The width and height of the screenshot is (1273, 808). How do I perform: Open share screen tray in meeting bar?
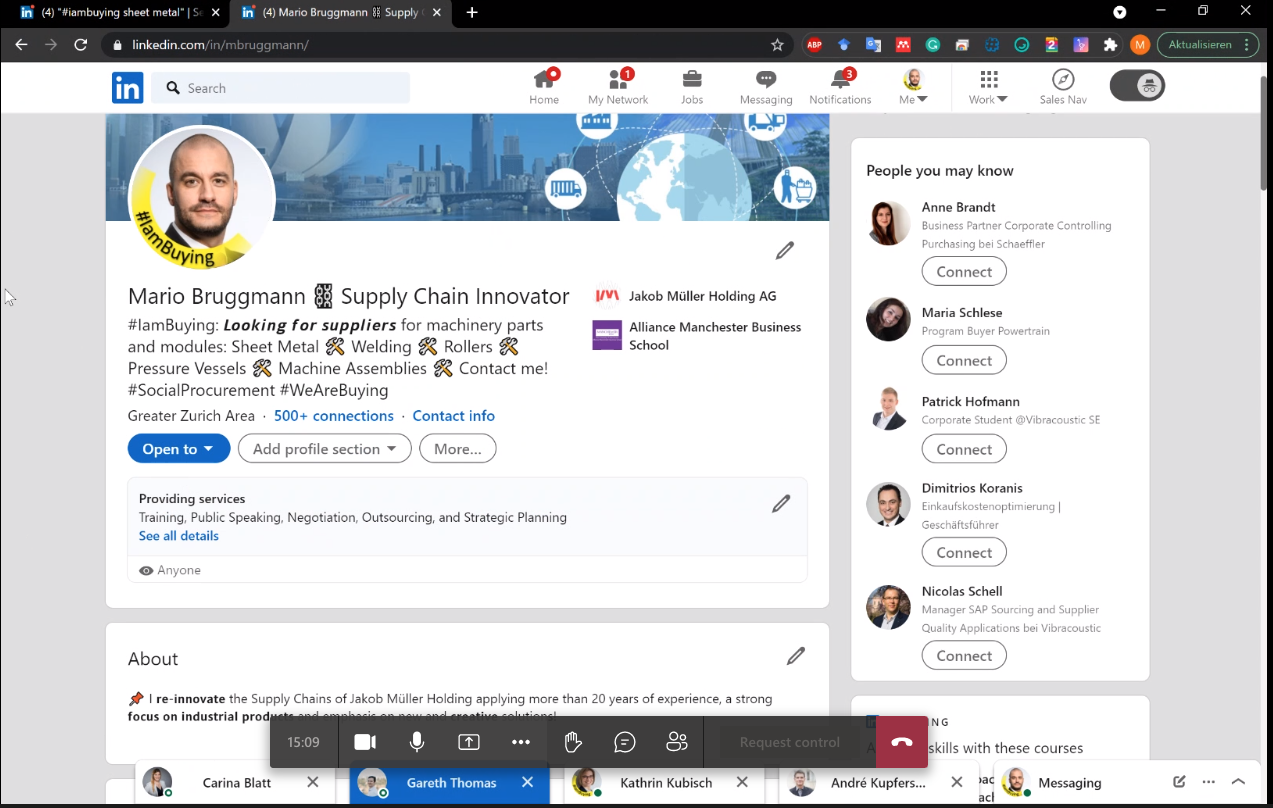(x=469, y=742)
